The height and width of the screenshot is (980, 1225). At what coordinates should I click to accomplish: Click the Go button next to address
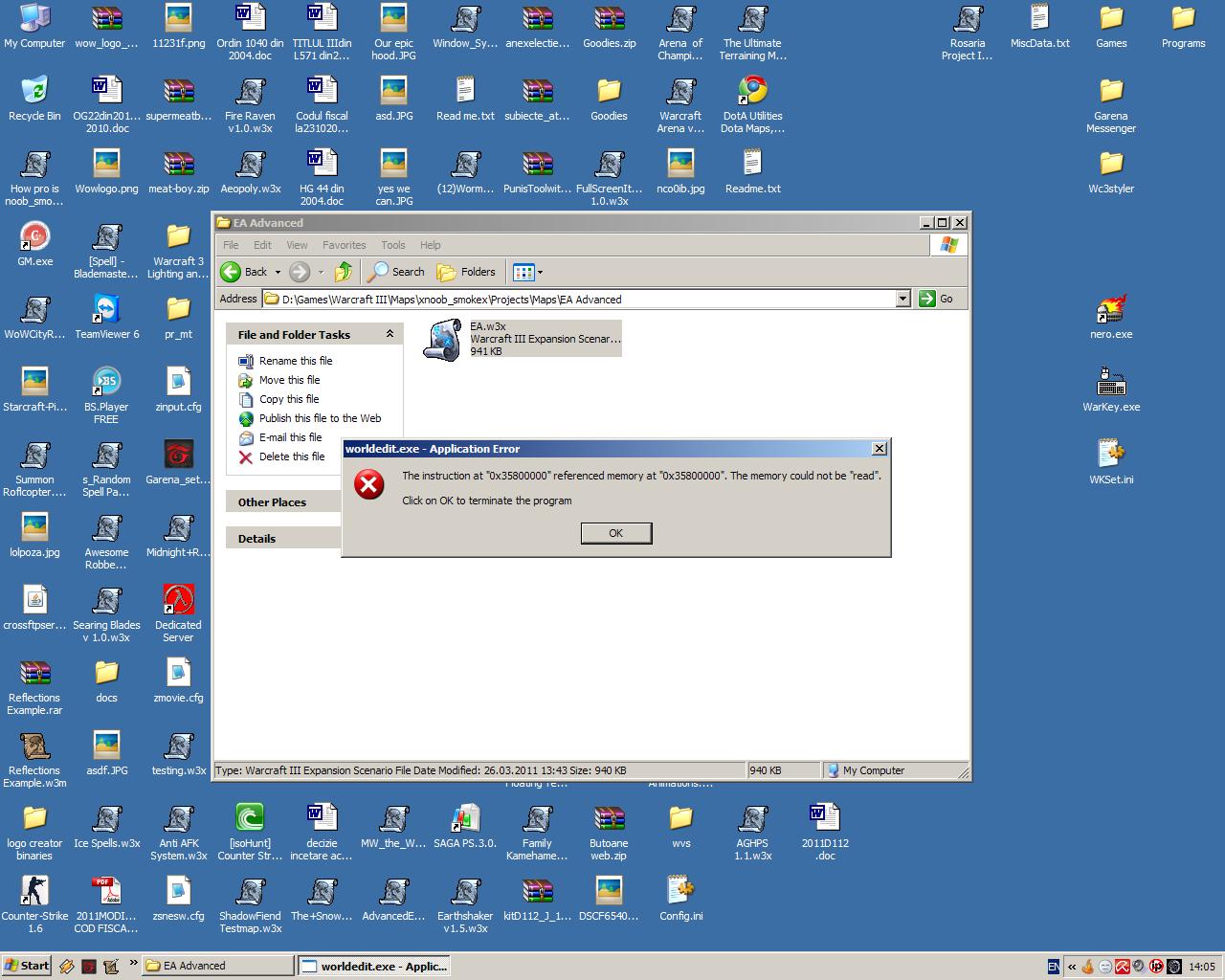click(937, 299)
